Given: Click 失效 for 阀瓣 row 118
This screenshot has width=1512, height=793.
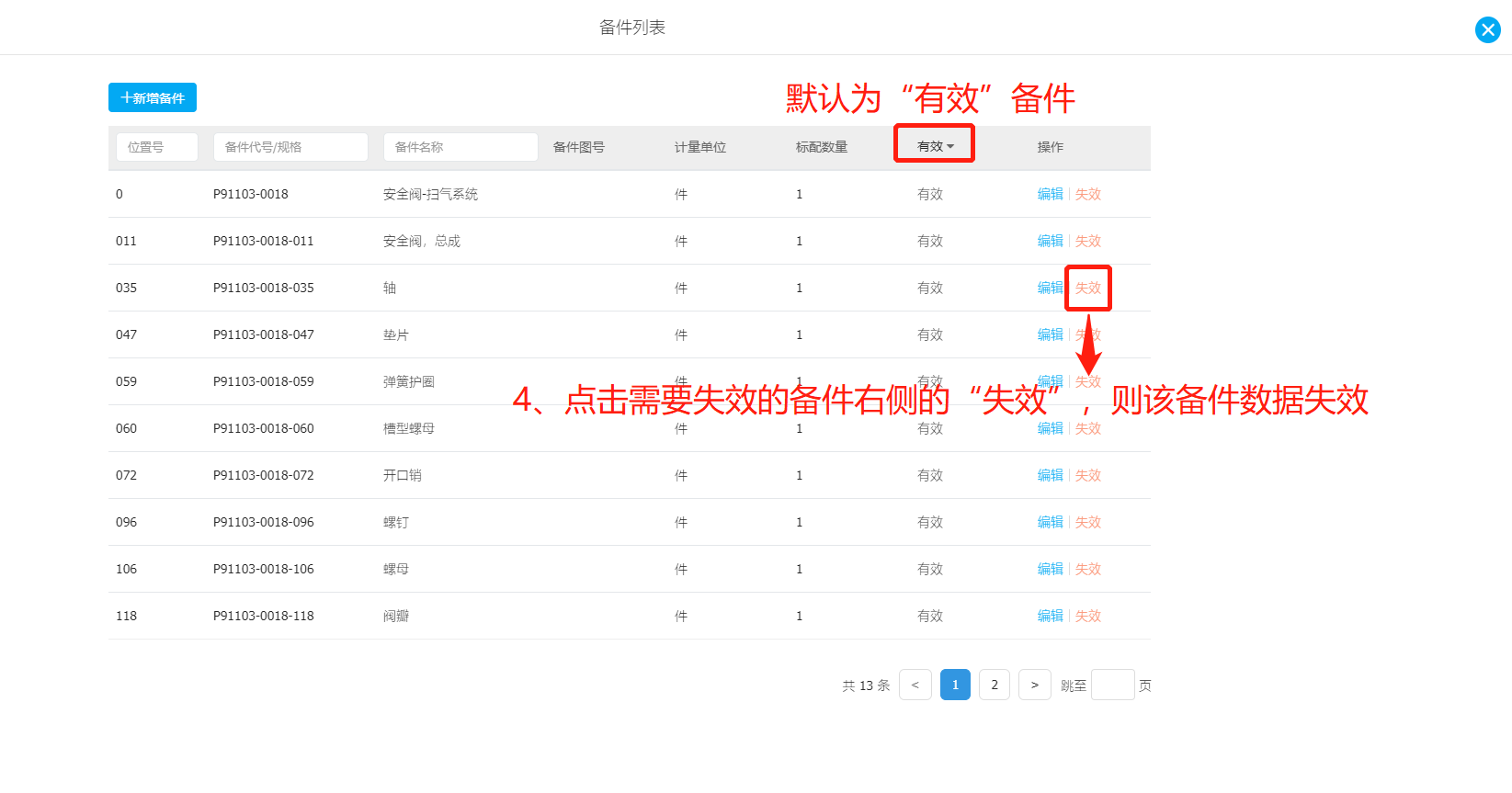Looking at the screenshot, I should pyautogui.click(x=1088, y=616).
